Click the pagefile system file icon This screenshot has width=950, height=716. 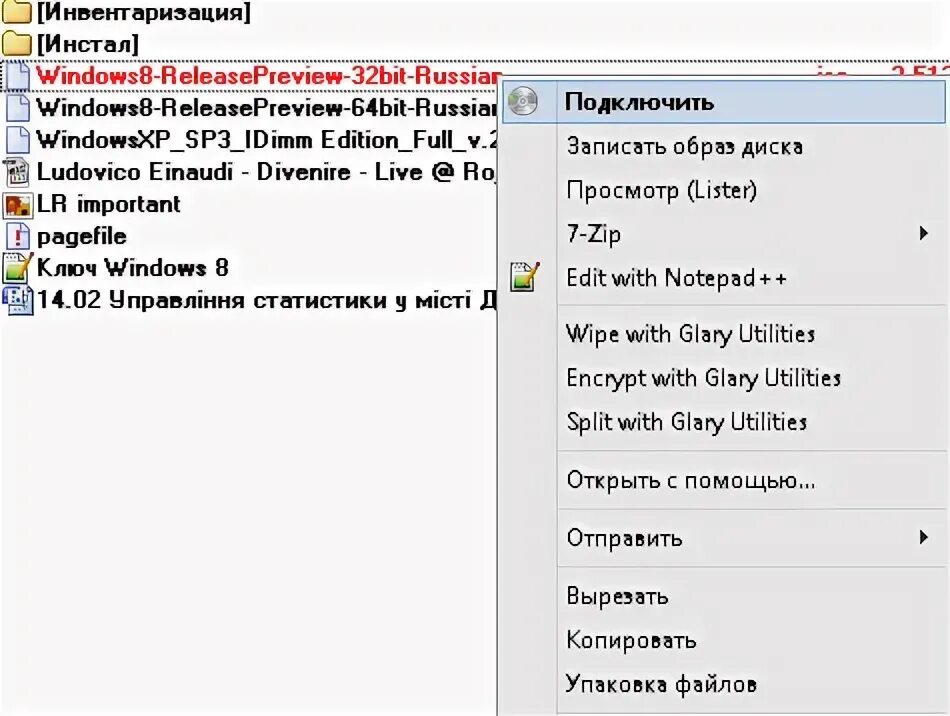(x=18, y=236)
